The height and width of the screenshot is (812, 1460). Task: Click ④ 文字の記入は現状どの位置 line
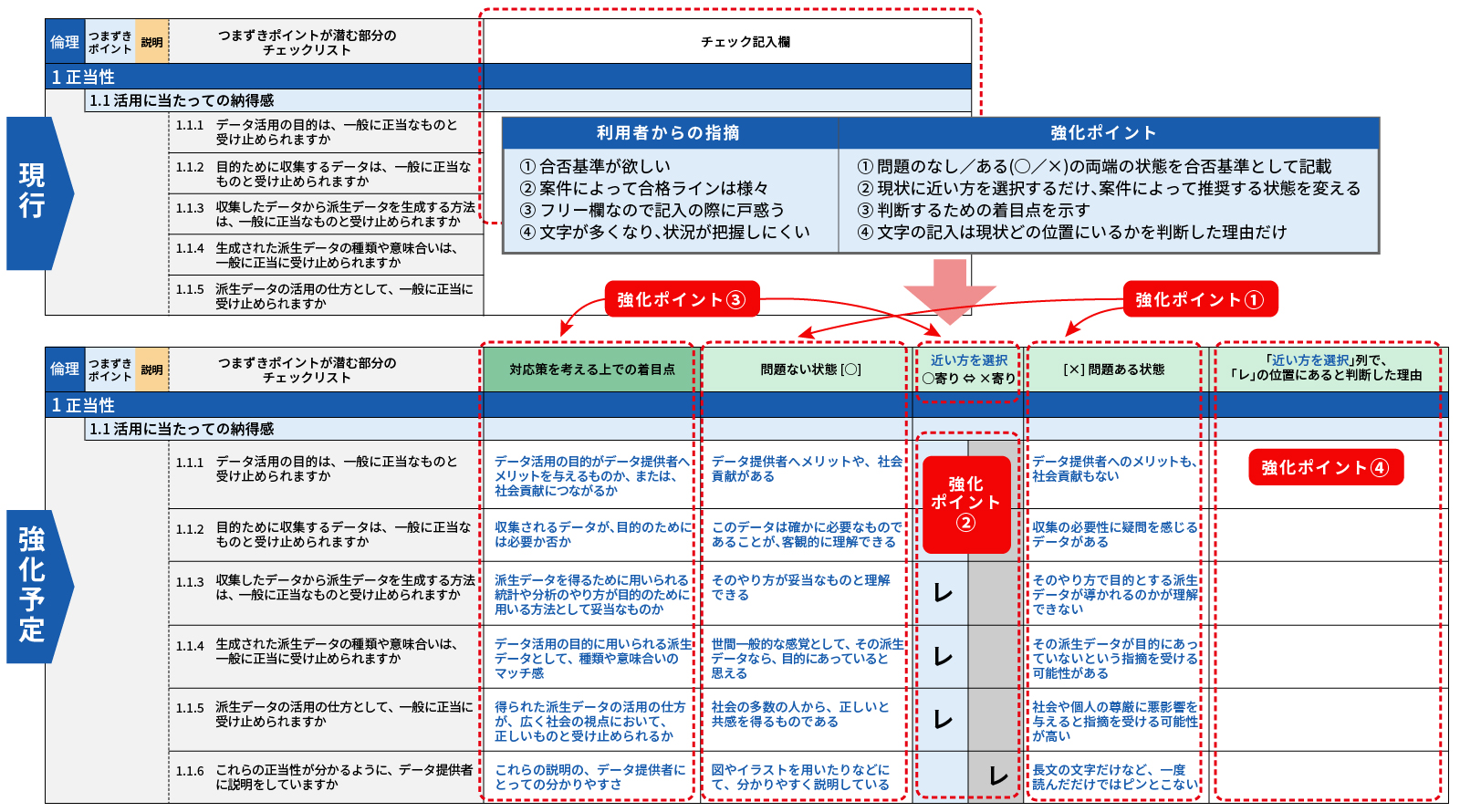click(x=1072, y=232)
